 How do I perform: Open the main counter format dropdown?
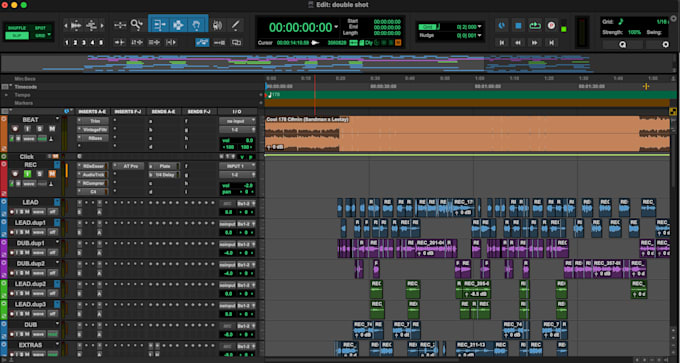pyautogui.click(x=336, y=27)
